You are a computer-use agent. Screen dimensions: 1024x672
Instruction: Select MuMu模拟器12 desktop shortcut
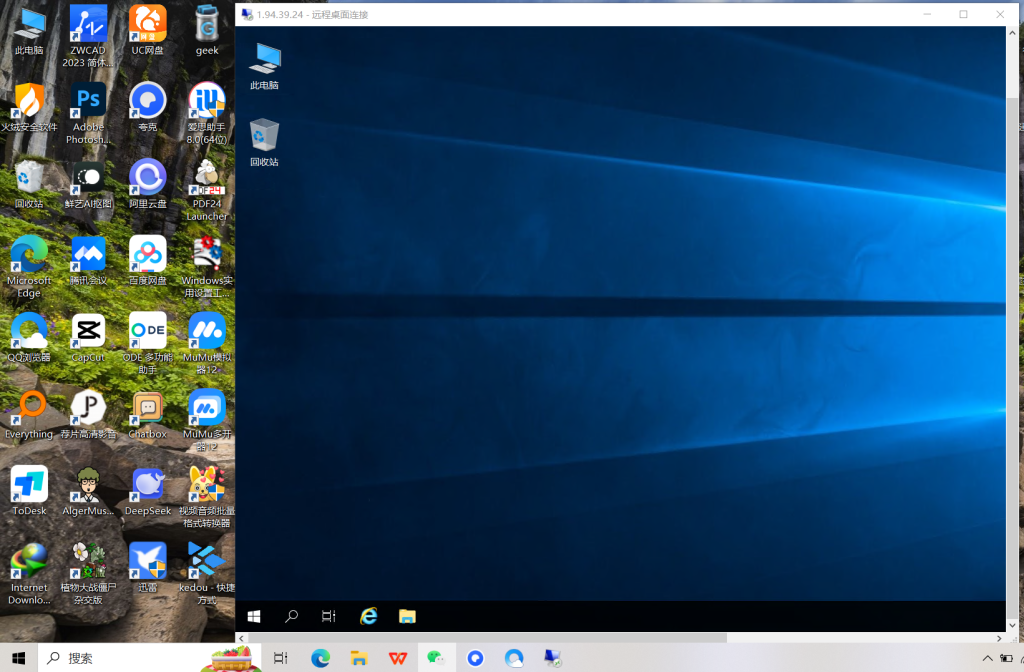pyautogui.click(x=207, y=343)
